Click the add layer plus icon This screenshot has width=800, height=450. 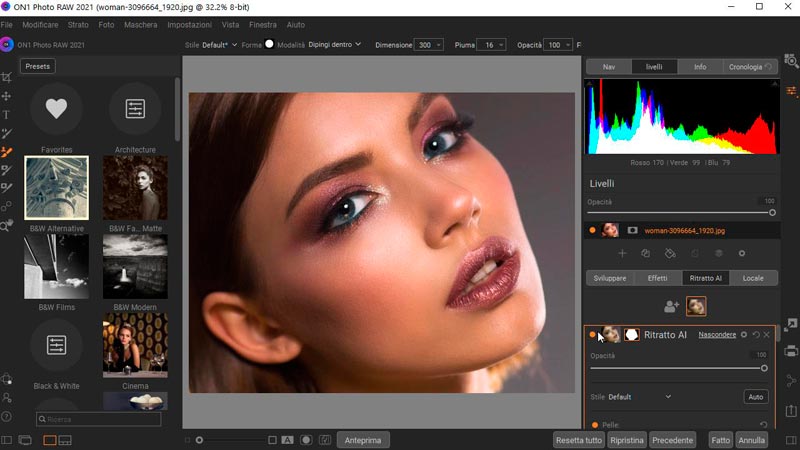tap(622, 254)
